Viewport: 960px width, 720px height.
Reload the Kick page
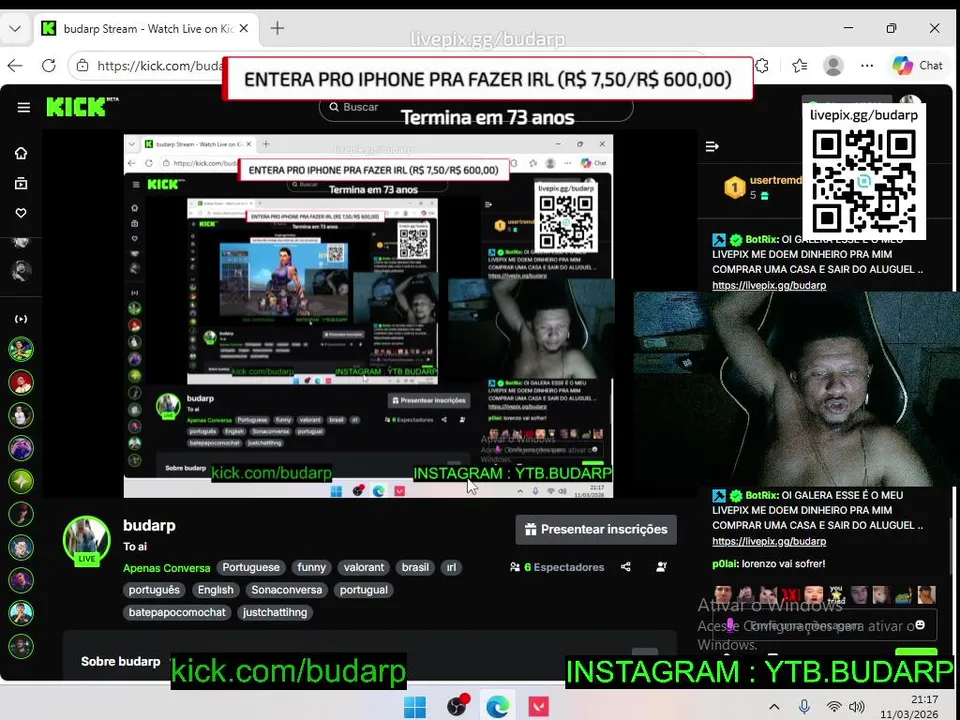[x=48, y=66]
